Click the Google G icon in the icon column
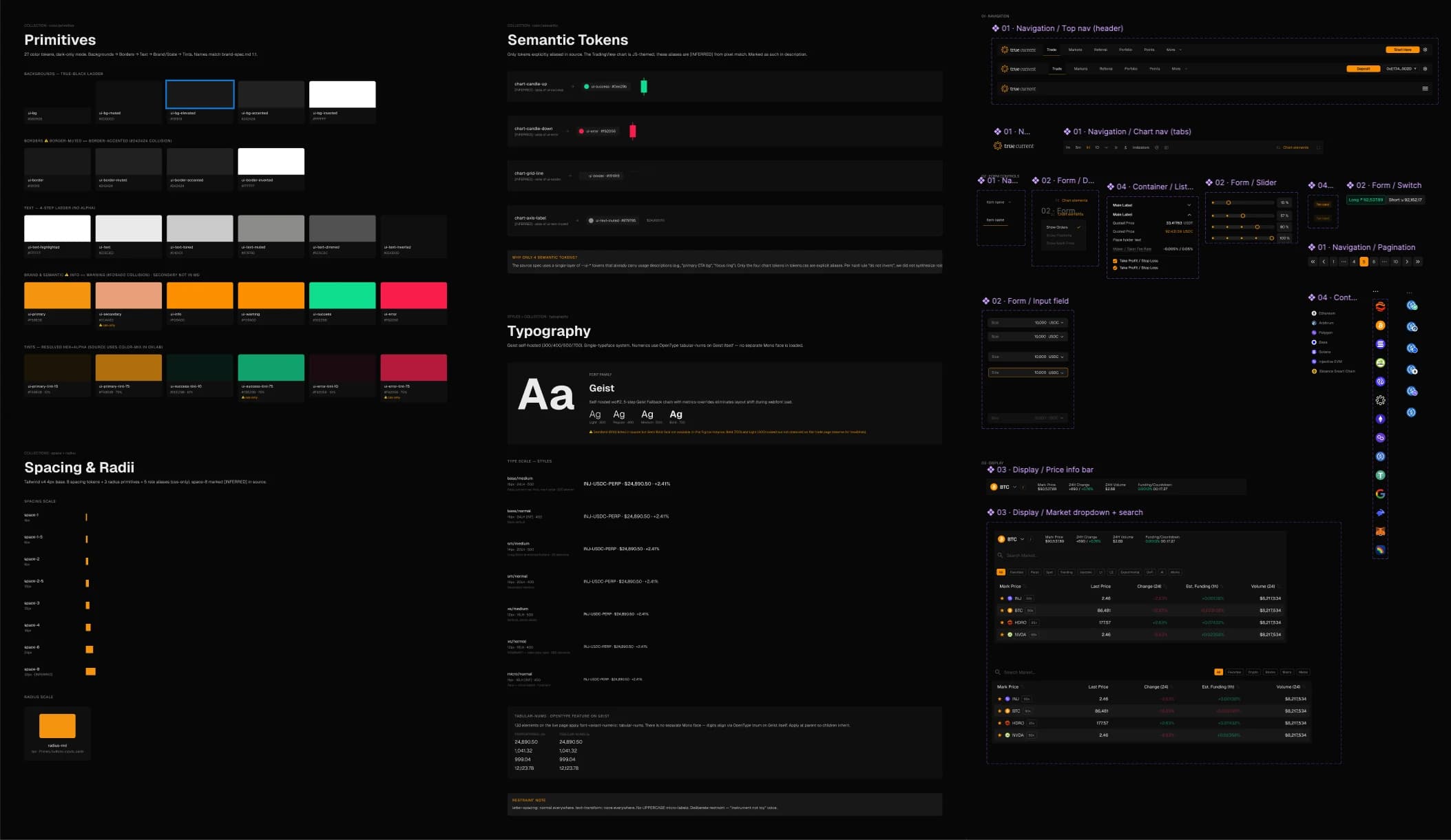Screen dimensions: 1451x840 (1380, 494)
